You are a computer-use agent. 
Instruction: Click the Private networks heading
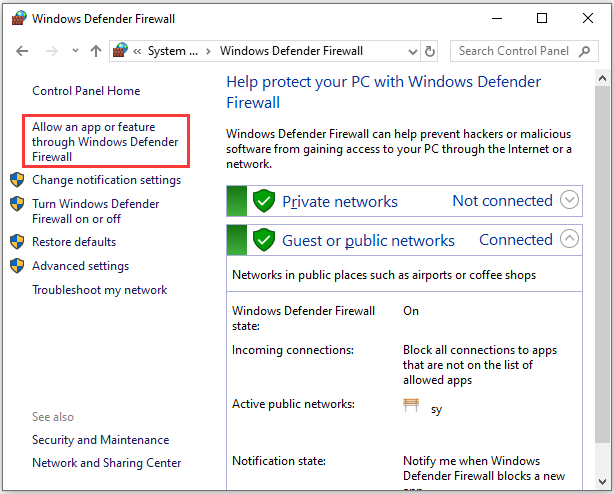(x=340, y=202)
